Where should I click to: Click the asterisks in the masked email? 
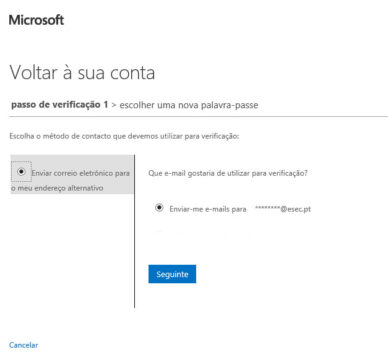point(267,208)
